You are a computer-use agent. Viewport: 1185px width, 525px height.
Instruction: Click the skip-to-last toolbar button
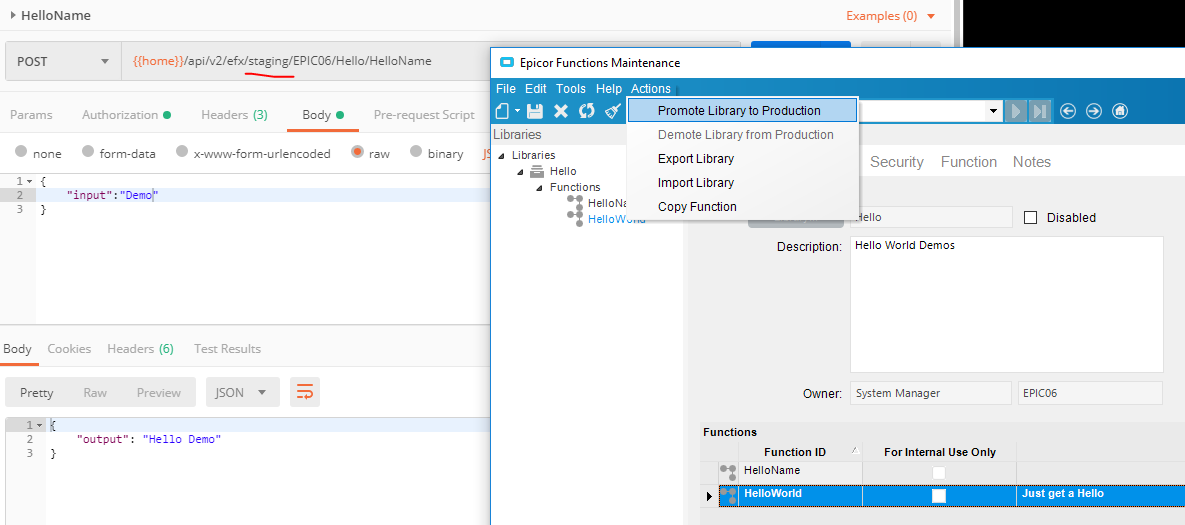pos(1039,111)
